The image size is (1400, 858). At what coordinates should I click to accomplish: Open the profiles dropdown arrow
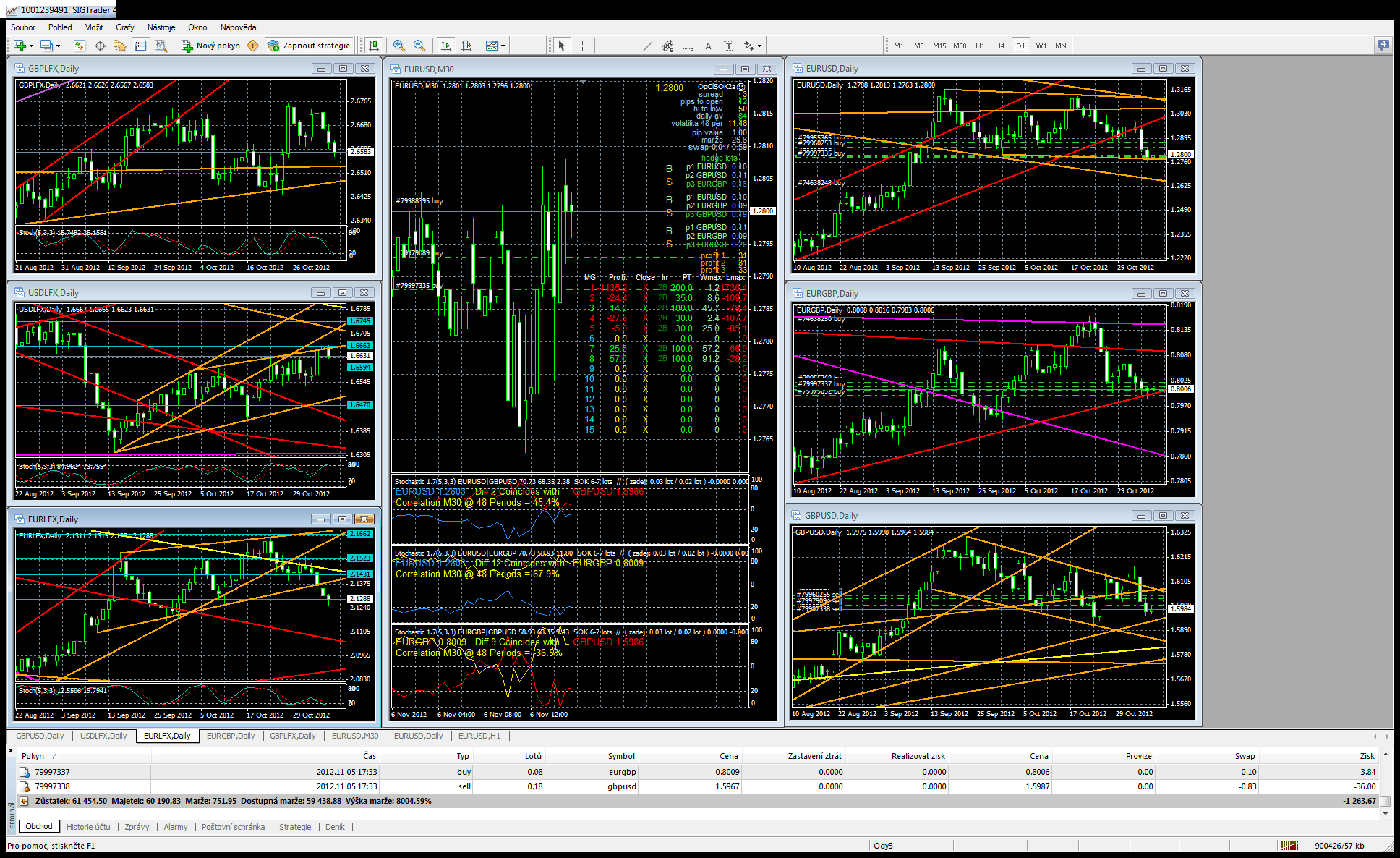[x=58, y=46]
